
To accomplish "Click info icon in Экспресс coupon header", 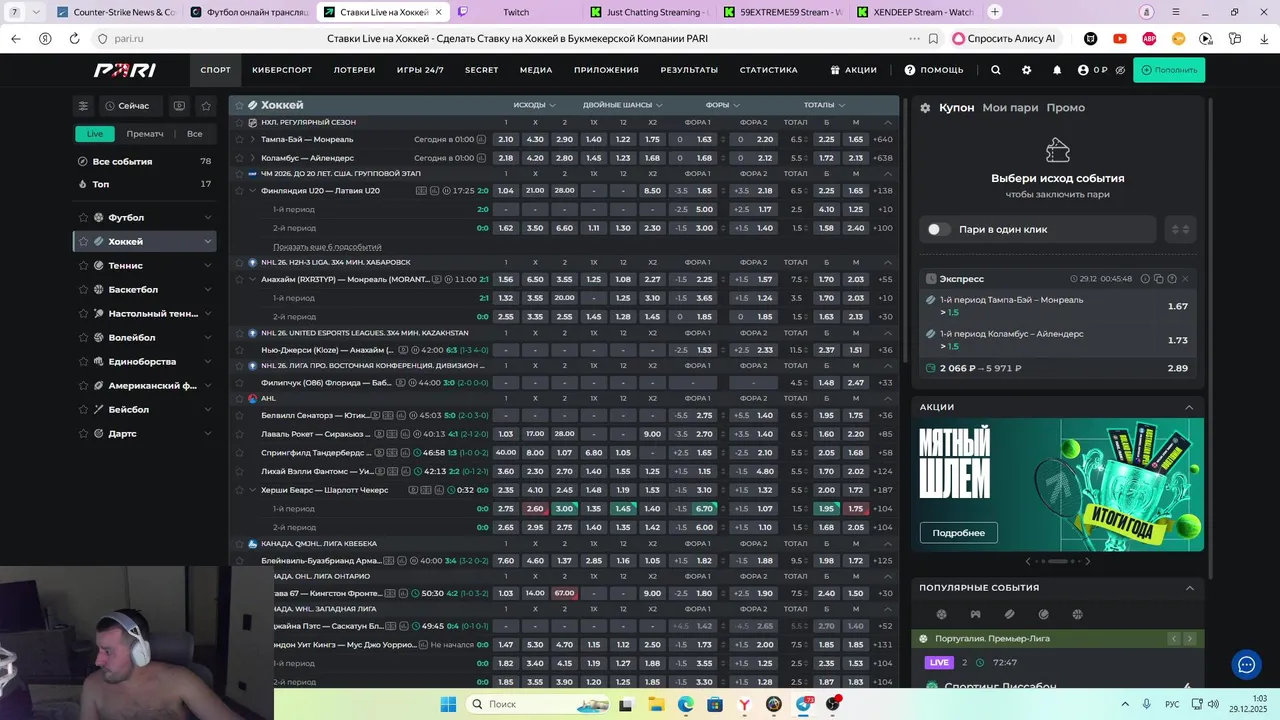I will pyautogui.click(x=1144, y=279).
